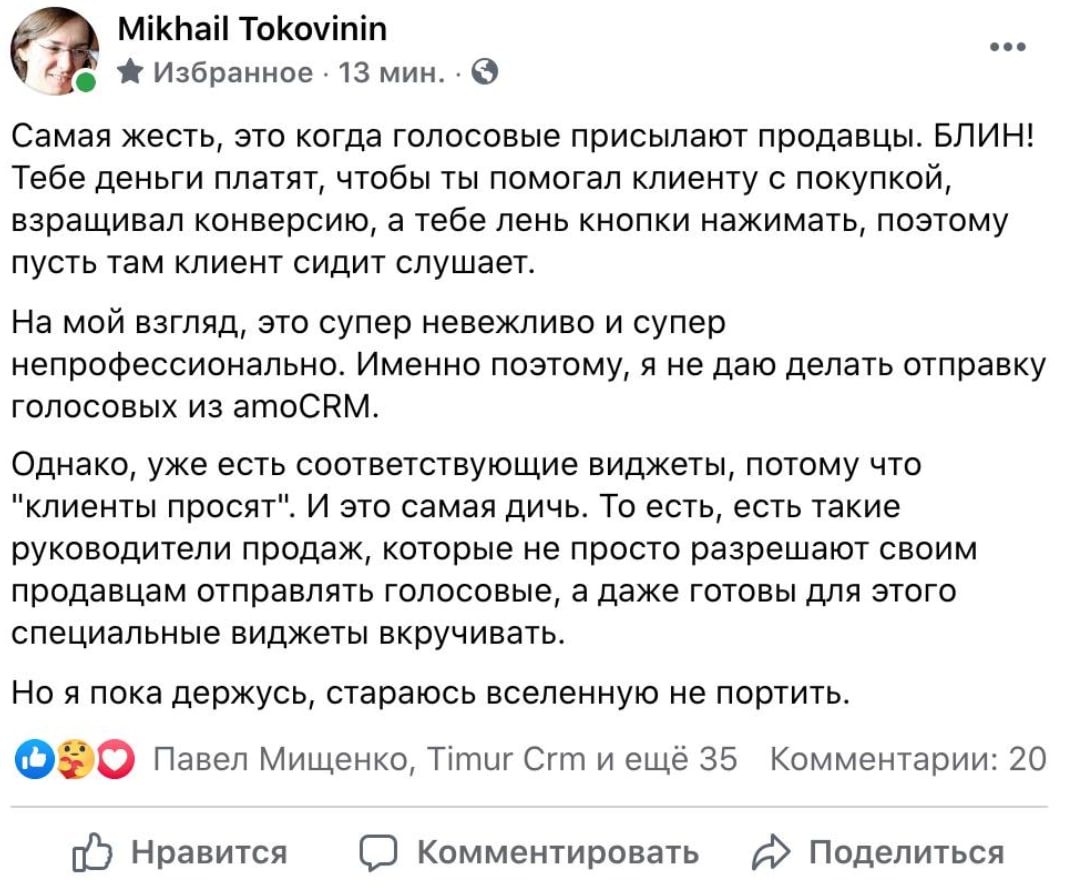Viewport: 1069px width, 888px height.
Task: Click the last line starting Но я пока держусь
Action: [x=430, y=692]
